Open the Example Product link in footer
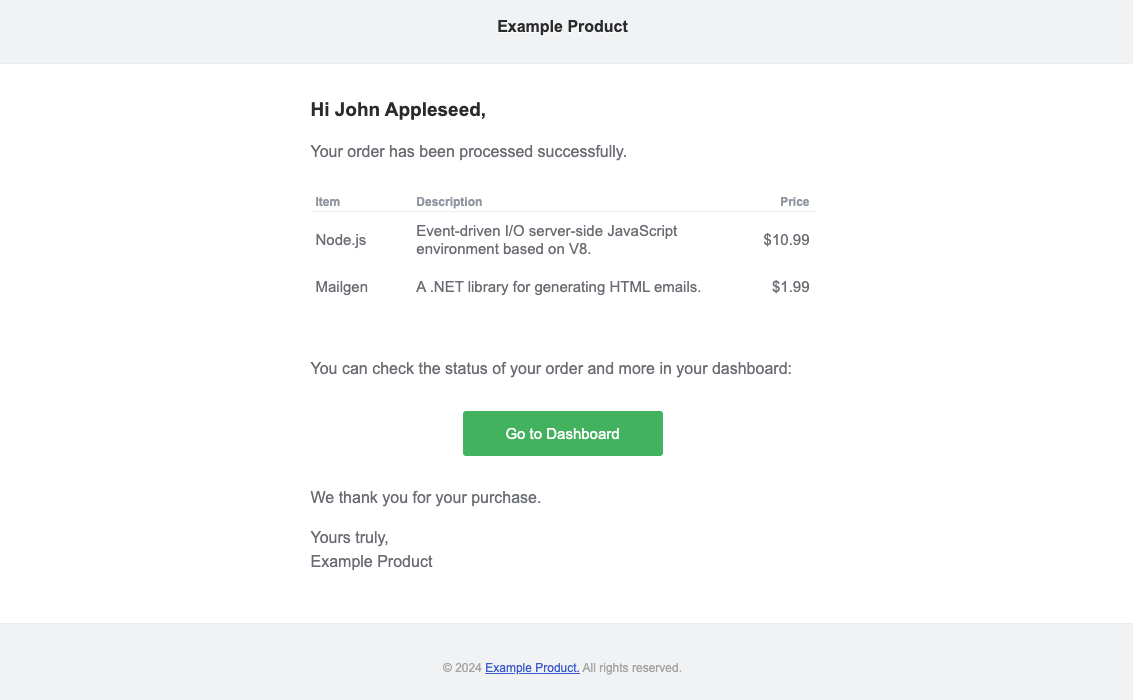Image resolution: width=1133 pixels, height=700 pixels. click(x=532, y=668)
